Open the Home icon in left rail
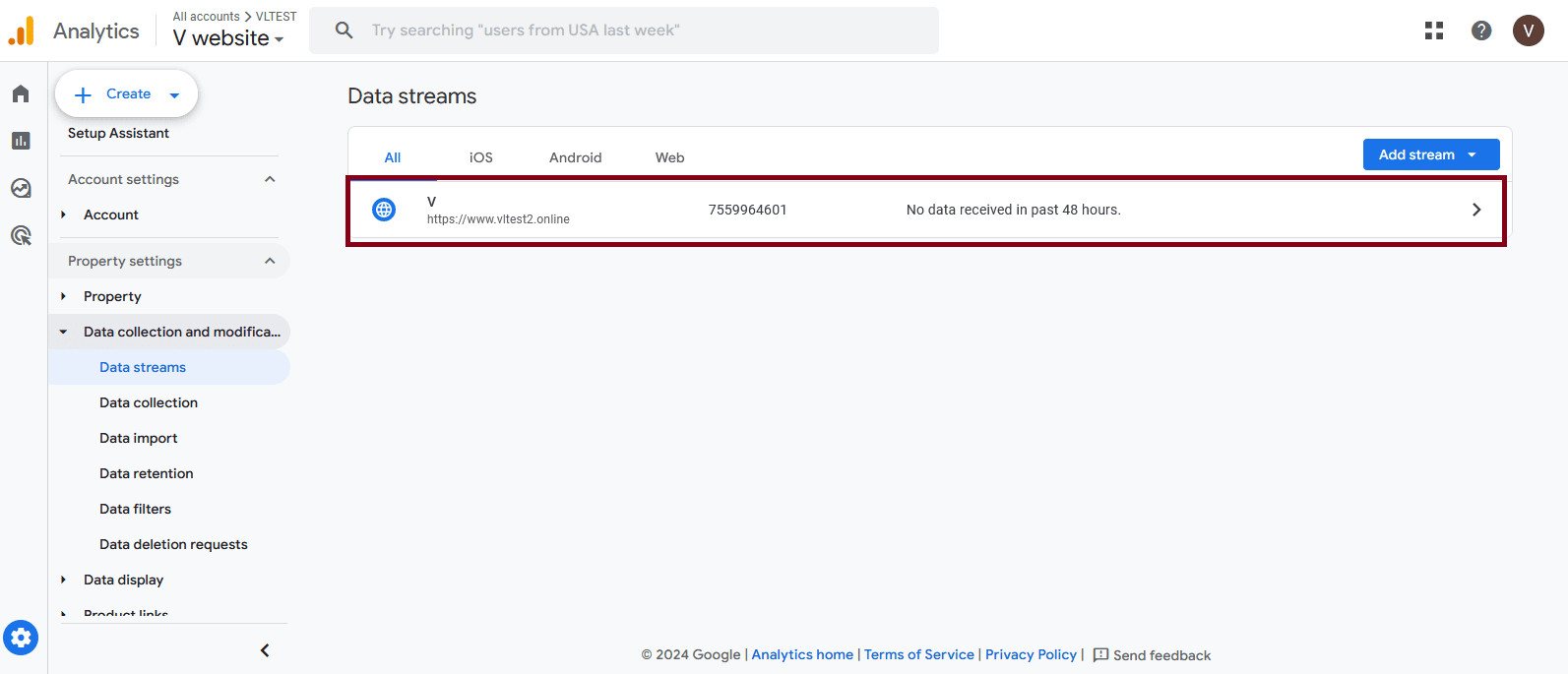This screenshot has width=1568, height=674. (21, 93)
